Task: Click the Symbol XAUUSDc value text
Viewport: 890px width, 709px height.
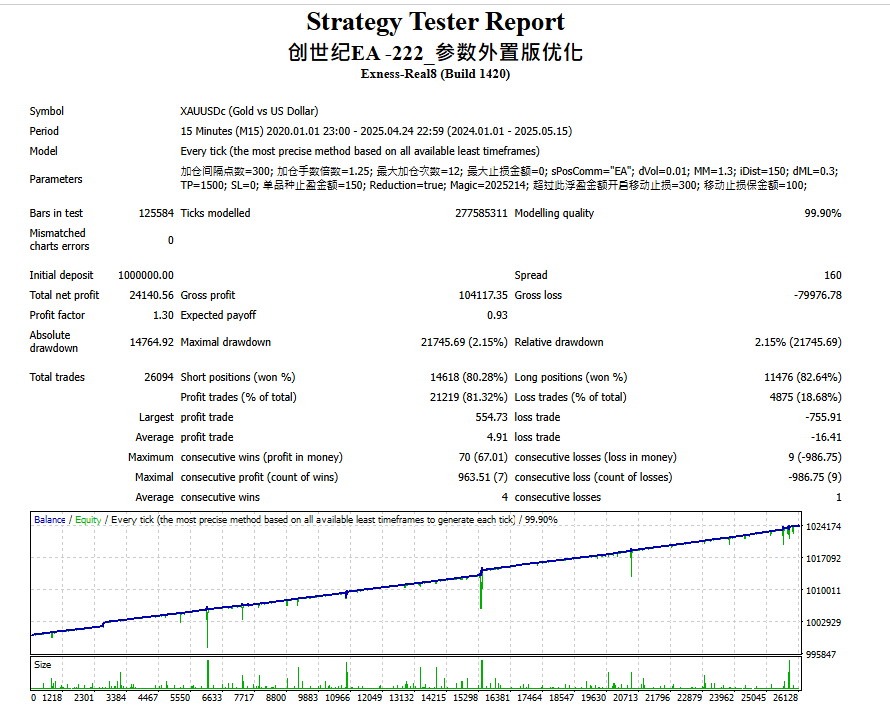Action: [x=249, y=111]
